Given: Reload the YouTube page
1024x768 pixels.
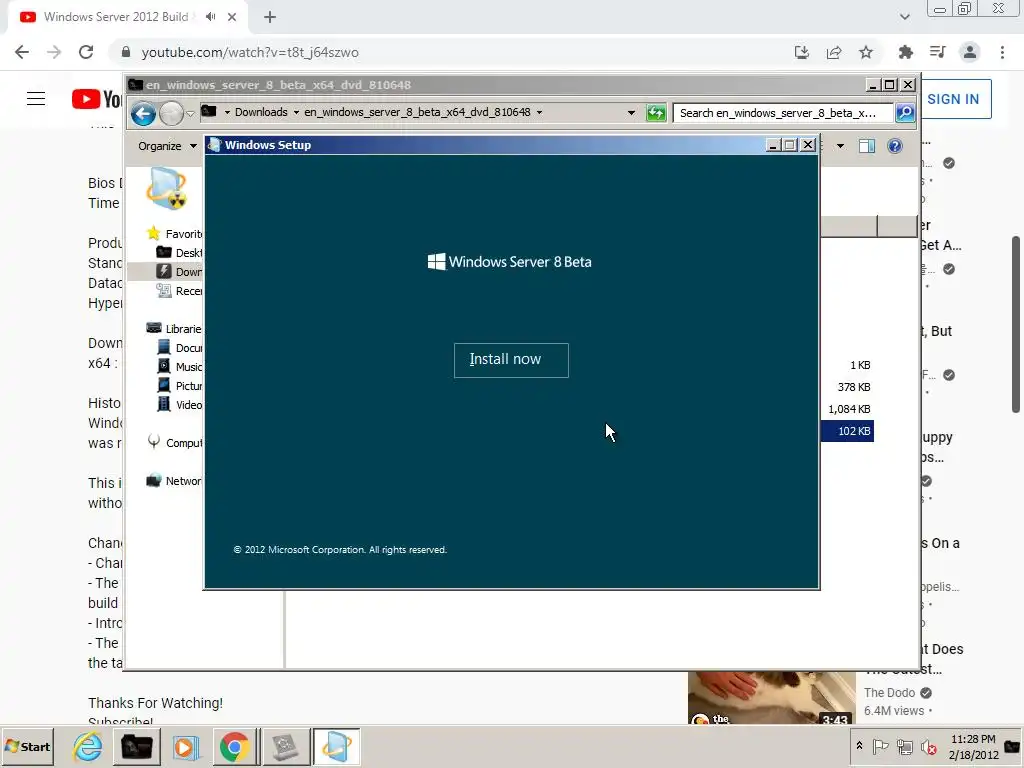Looking at the screenshot, I should click(86, 52).
